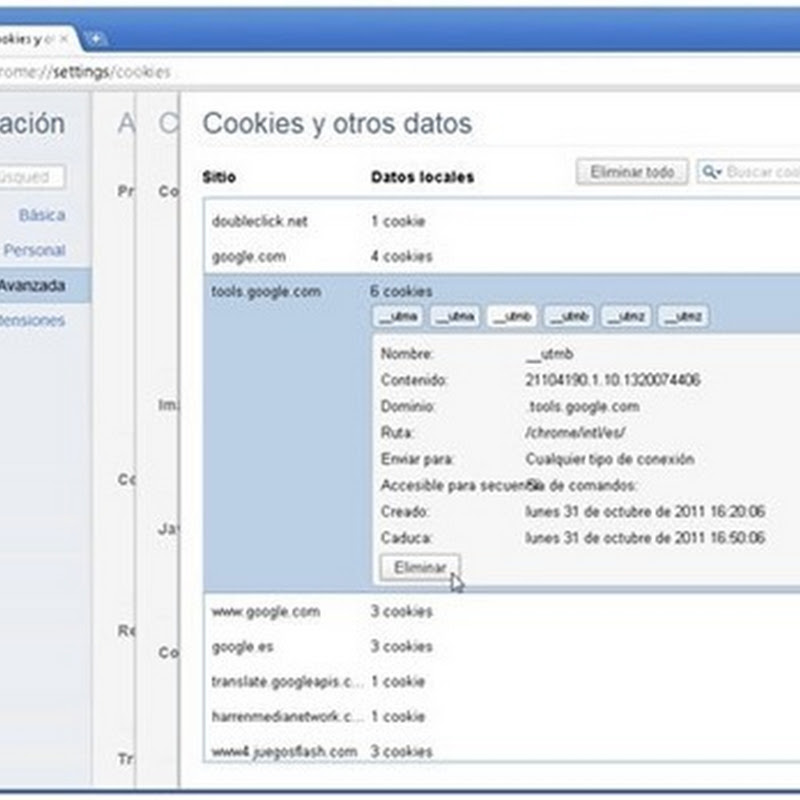Image resolution: width=800 pixels, height=800 pixels.
Task: Click the '1 cookie' count for doubleclick.net
Action: click(x=398, y=221)
